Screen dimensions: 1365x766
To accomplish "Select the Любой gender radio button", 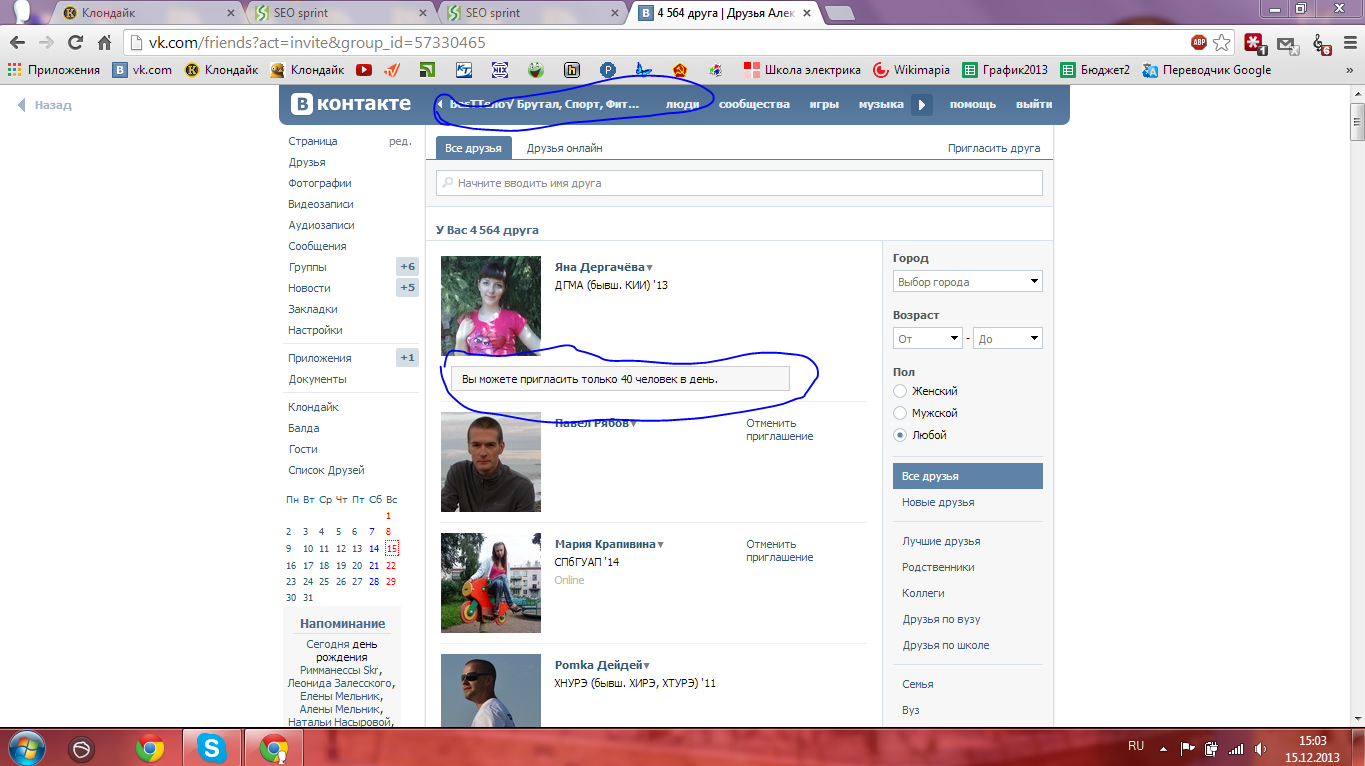I will pyautogui.click(x=900, y=435).
